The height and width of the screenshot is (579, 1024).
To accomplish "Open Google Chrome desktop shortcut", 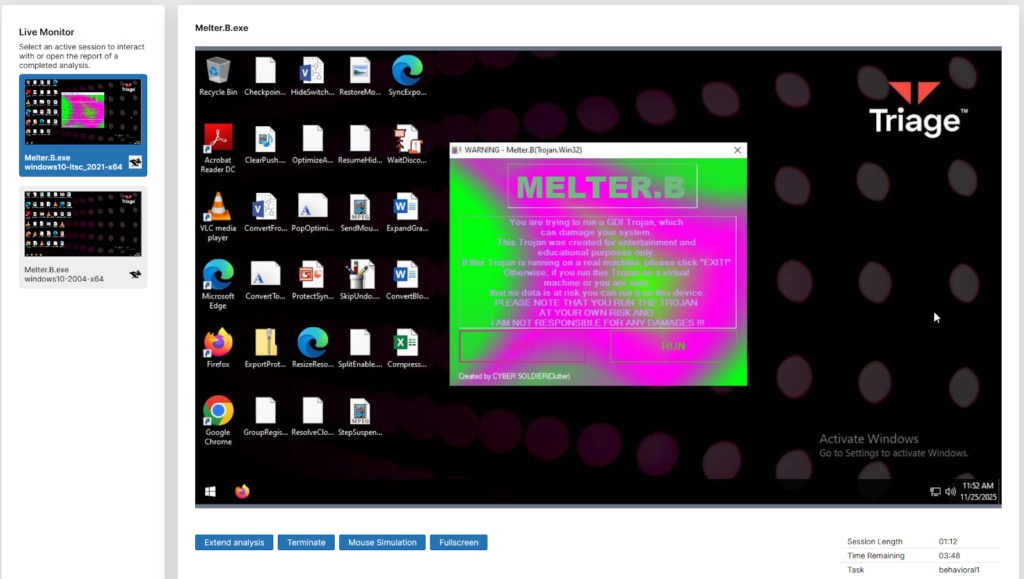I will tap(218, 411).
